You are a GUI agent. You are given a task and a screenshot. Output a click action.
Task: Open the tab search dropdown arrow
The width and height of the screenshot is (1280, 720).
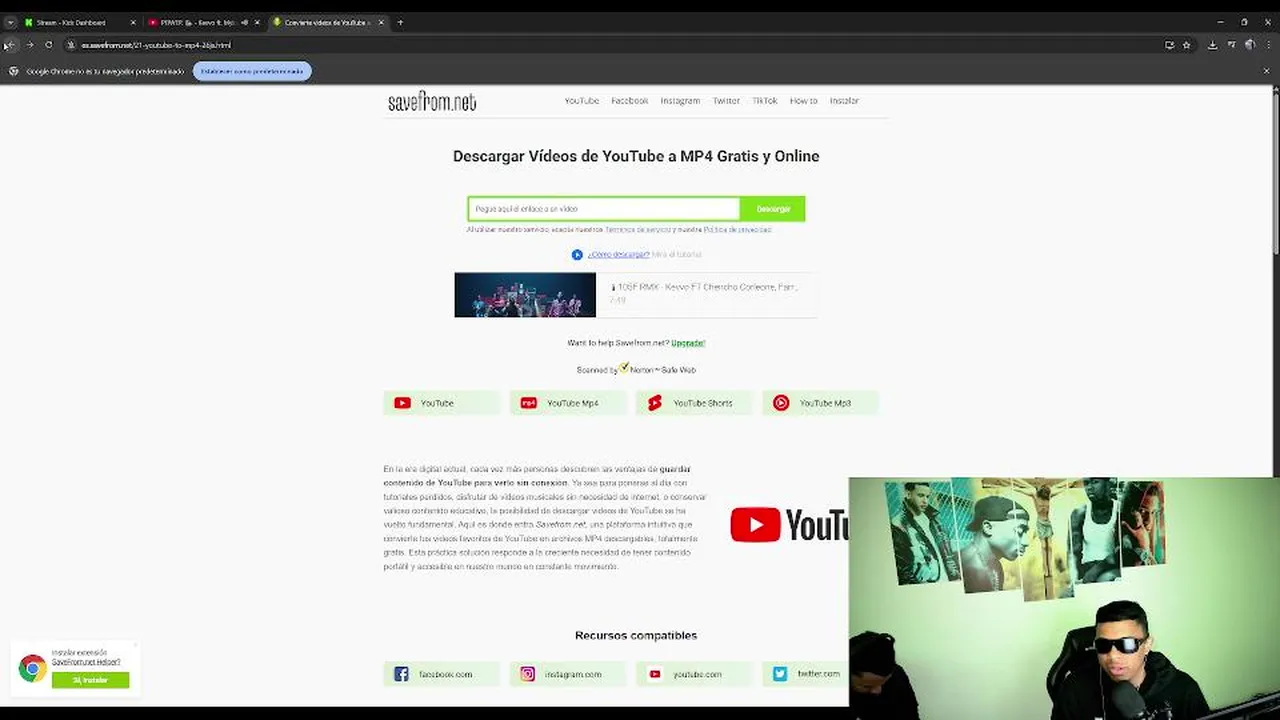click(x=10, y=22)
